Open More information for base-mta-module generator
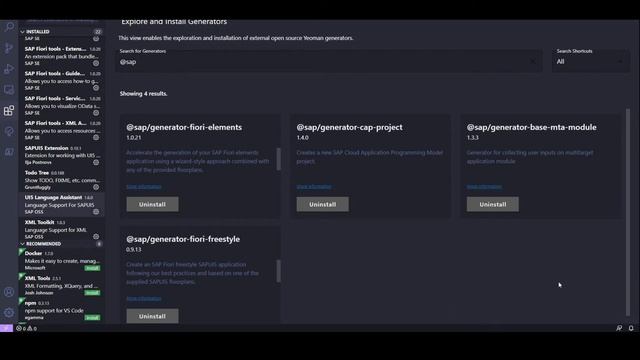 (x=484, y=187)
